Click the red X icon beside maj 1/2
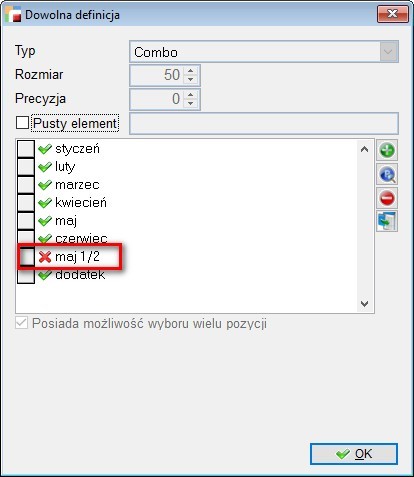The image size is (414, 477). pos(45,257)
